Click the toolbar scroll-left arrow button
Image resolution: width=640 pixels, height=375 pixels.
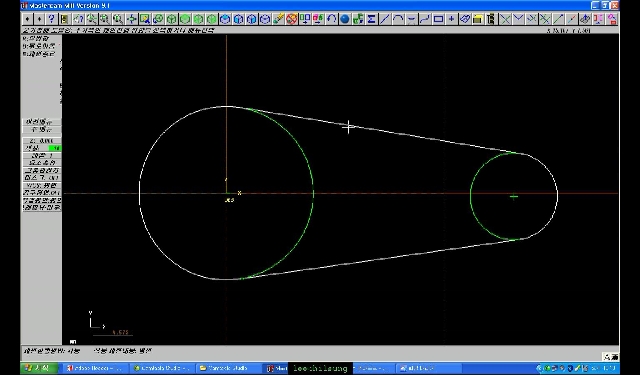27,19
